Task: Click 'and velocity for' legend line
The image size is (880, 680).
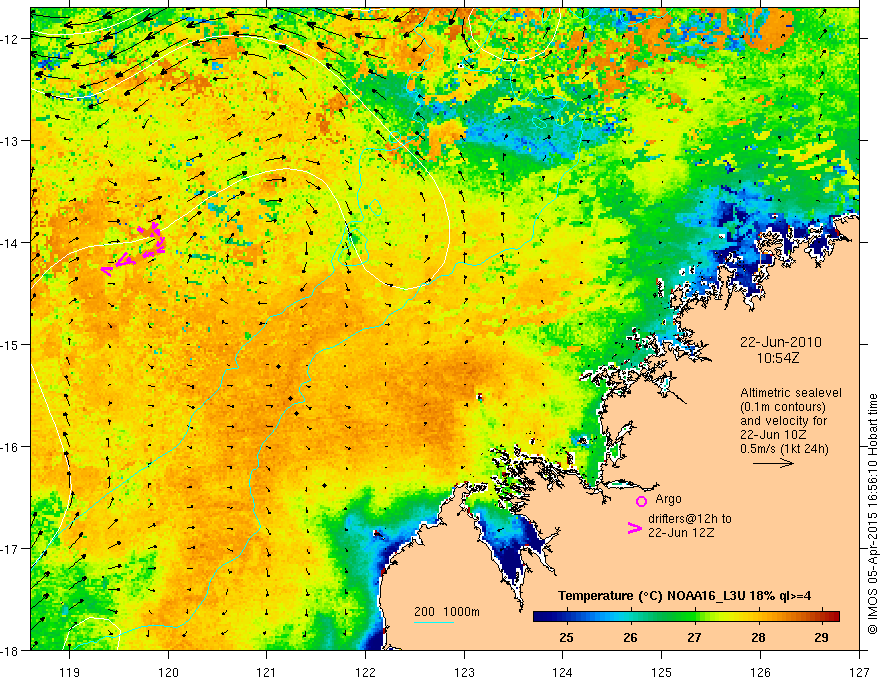Action: point(783,421)
